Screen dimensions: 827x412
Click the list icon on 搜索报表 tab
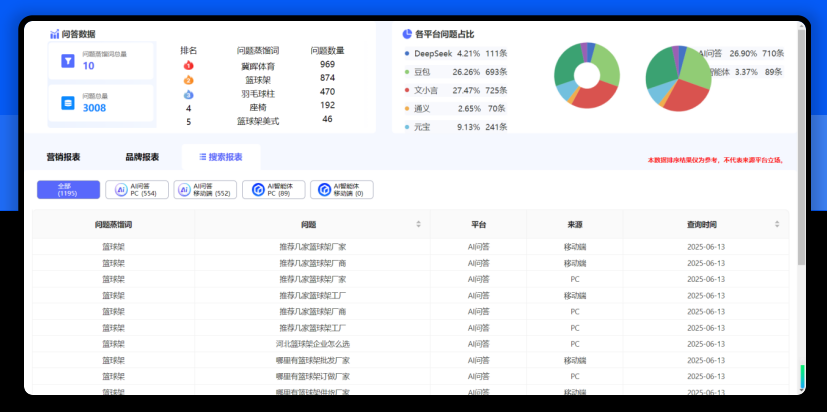[x=203, y=157]
